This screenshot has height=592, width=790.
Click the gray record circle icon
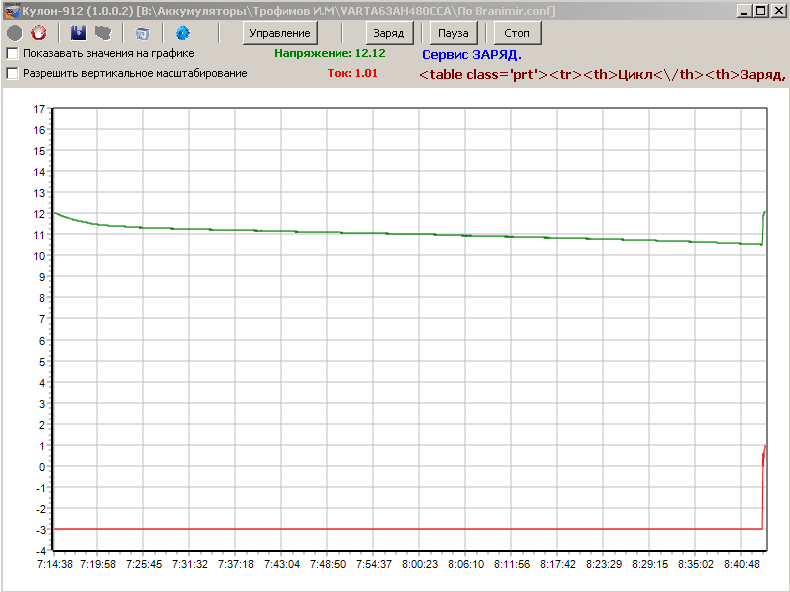(15, 33)
